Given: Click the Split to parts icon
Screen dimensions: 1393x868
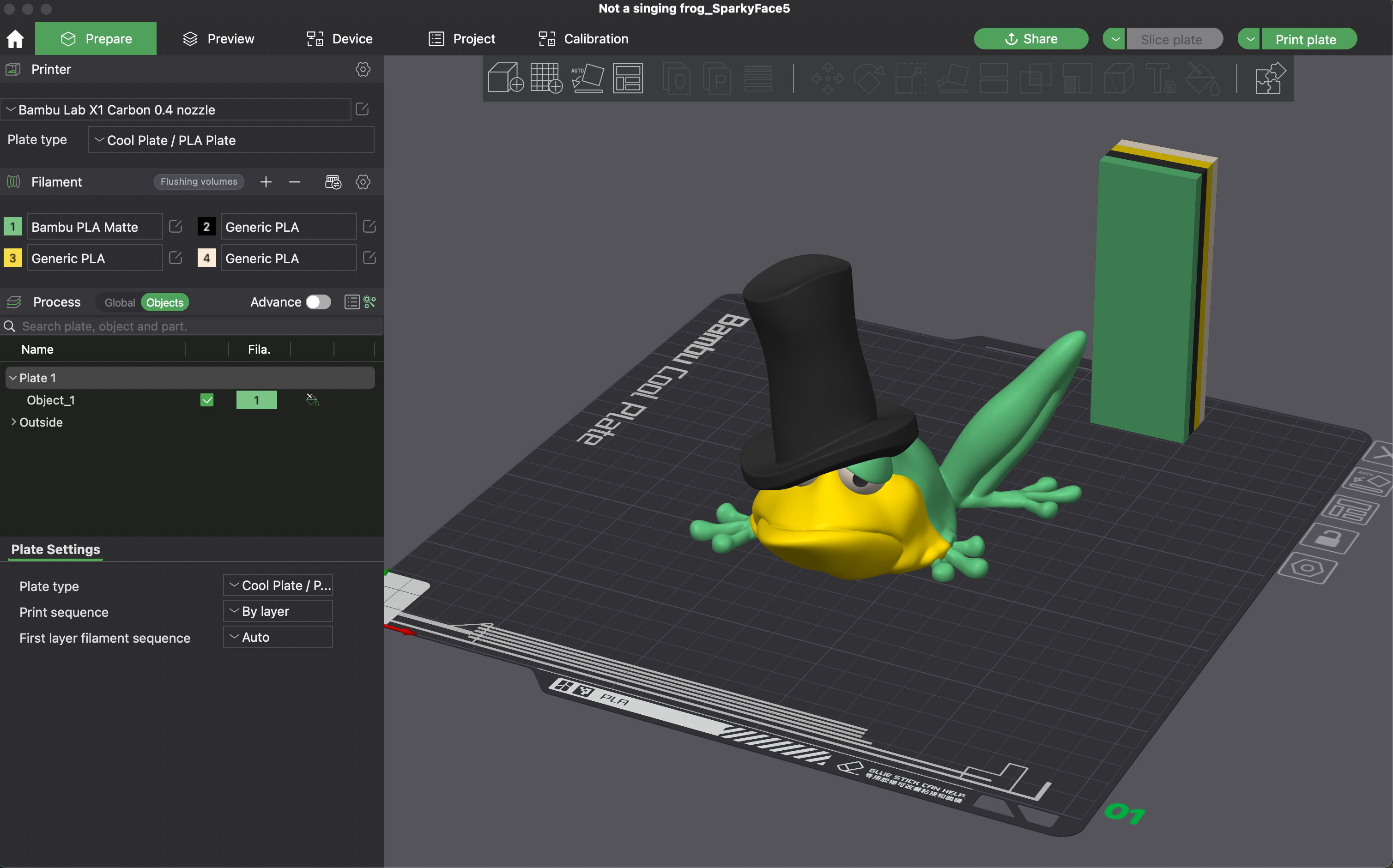Looking at the screenshot, I should tap(717, 78).
